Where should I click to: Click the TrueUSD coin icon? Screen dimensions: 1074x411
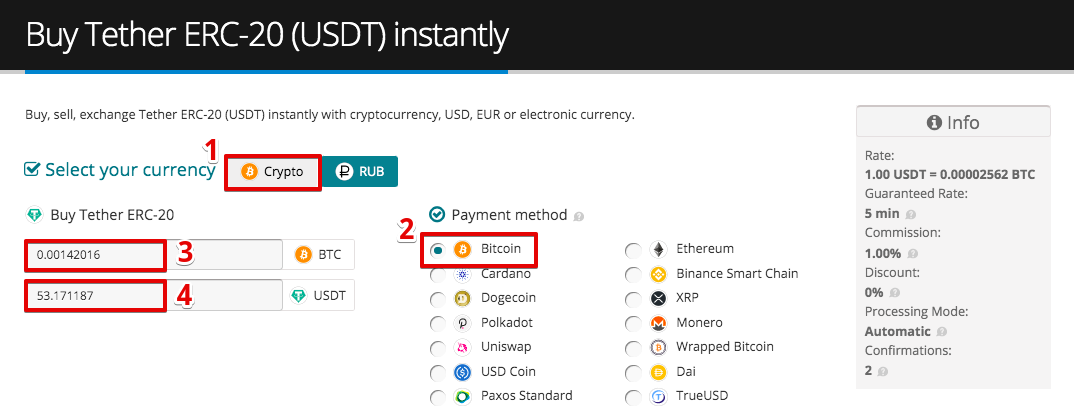coord(658,397)
